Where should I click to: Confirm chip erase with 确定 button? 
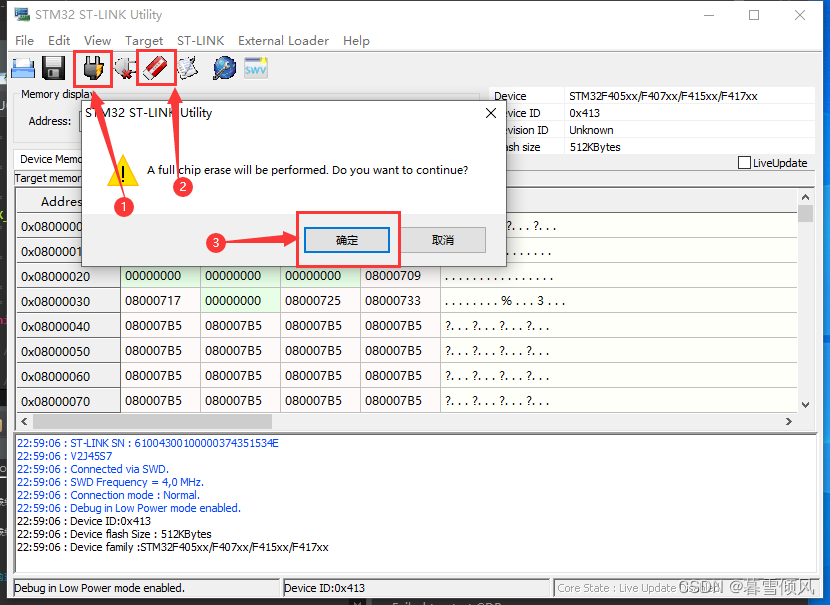pyautogui.click(x=347, y=240)
